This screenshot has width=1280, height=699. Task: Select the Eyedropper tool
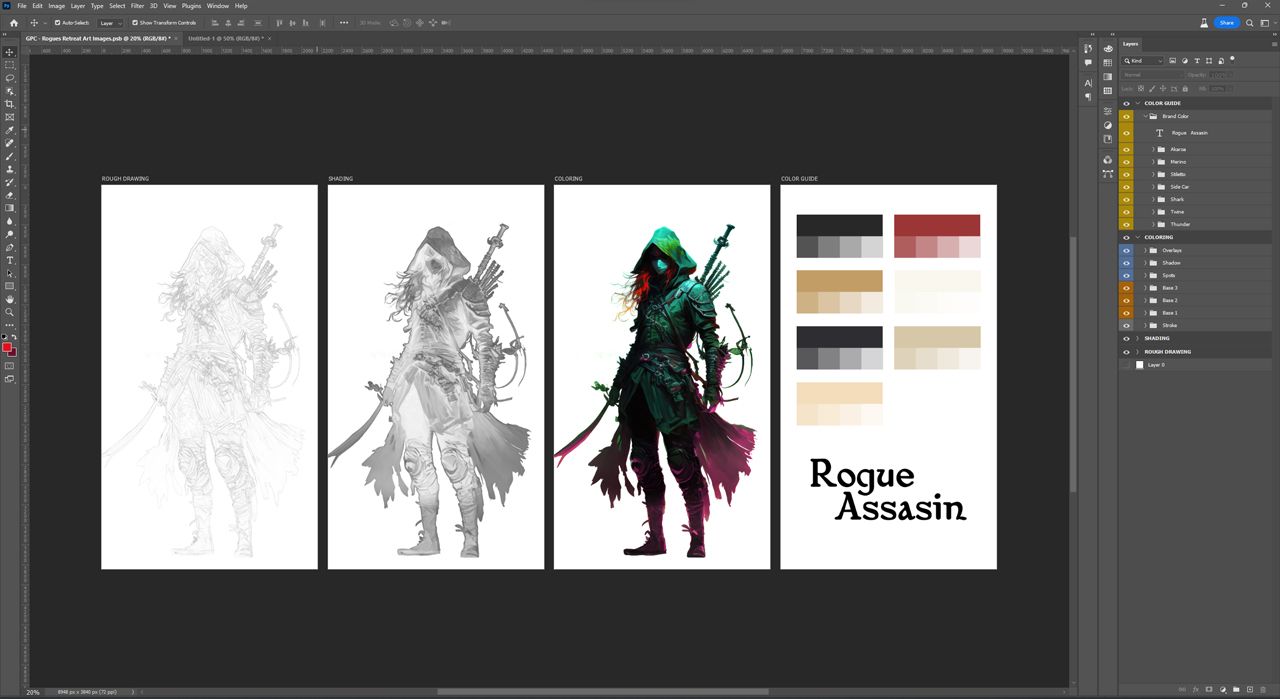pyautogui.click(x=10, y=130)
